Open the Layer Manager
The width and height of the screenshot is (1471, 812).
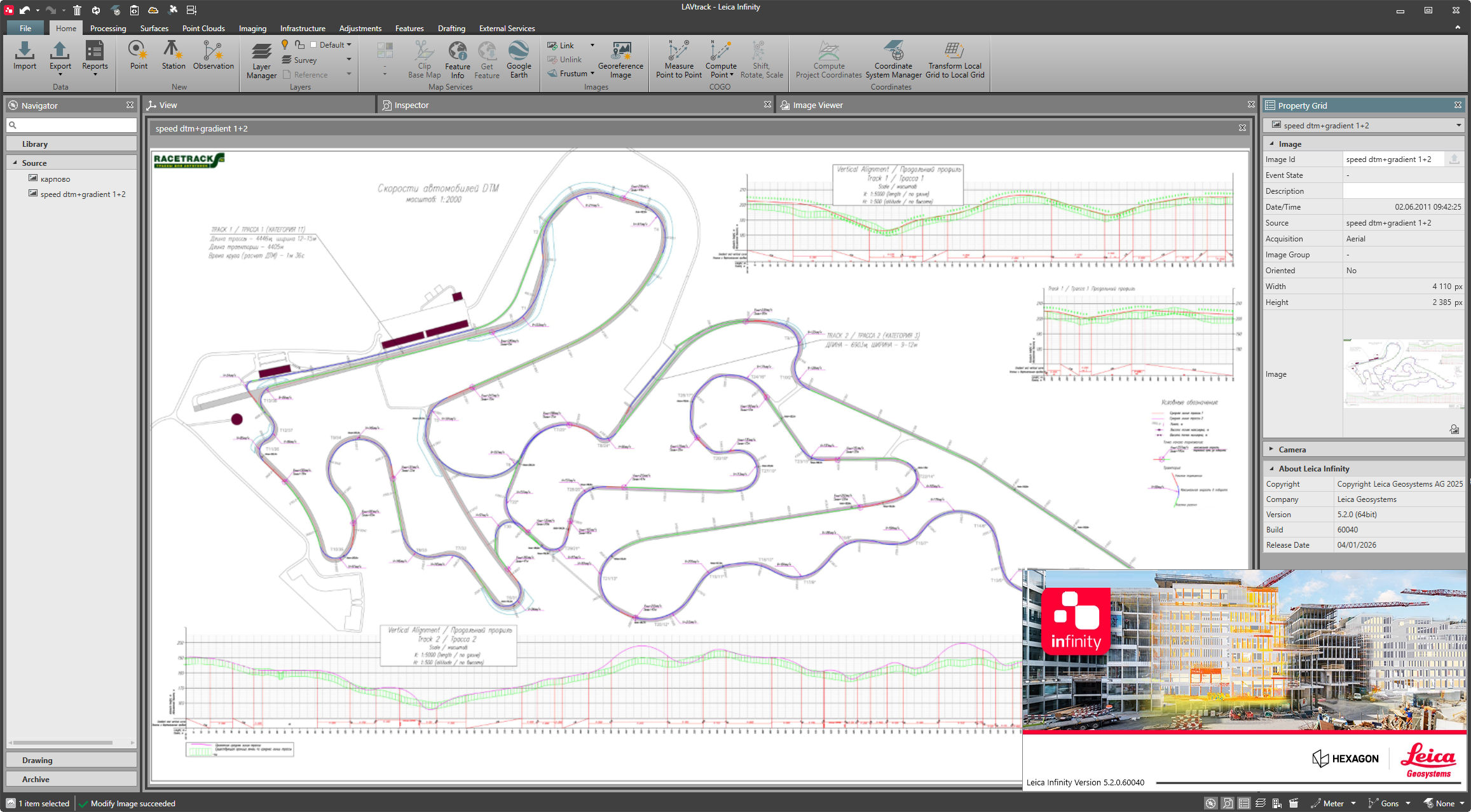point(261,60)
